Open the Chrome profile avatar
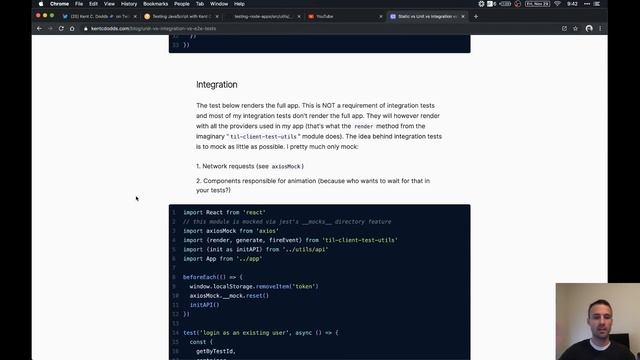 tap(589, 29)
